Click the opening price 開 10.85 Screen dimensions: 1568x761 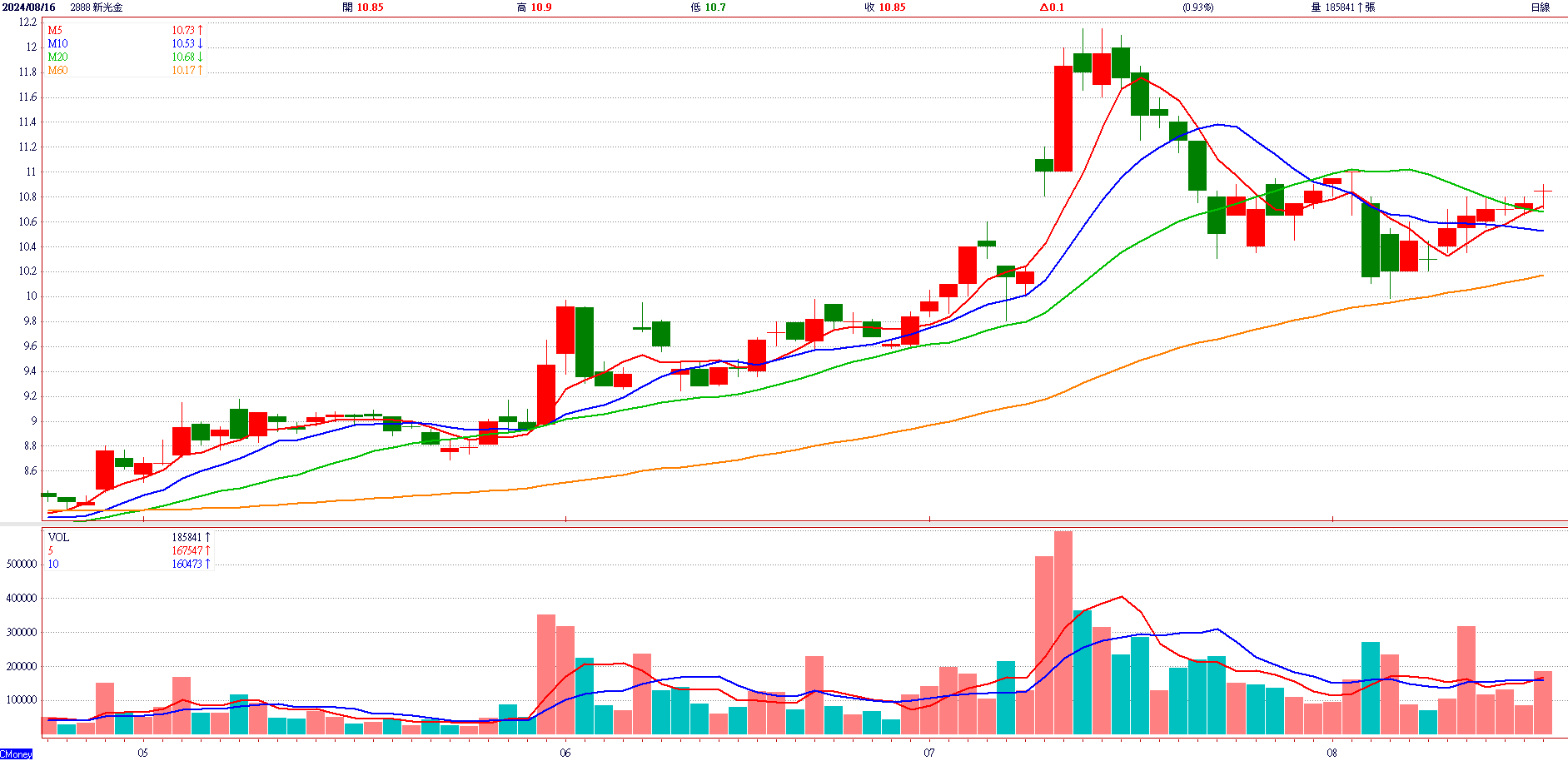(x=363, y=7)
